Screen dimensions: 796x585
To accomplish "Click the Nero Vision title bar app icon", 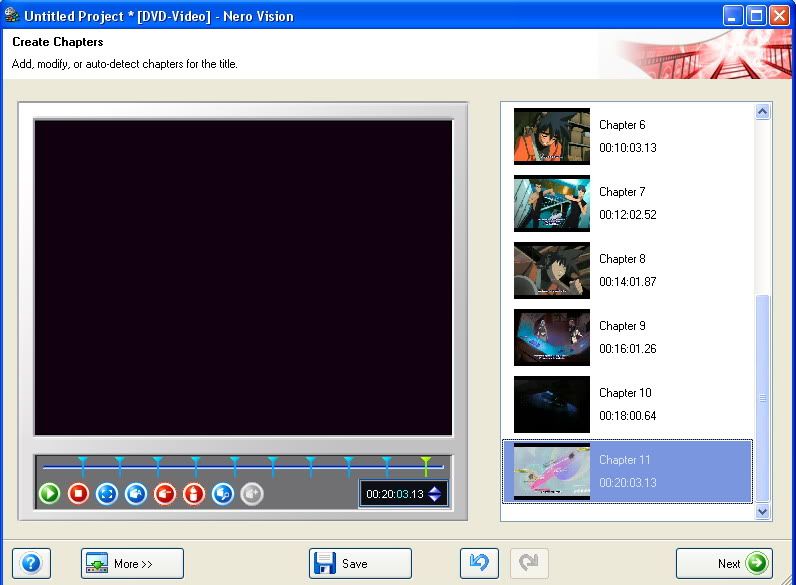I will 12,16.
